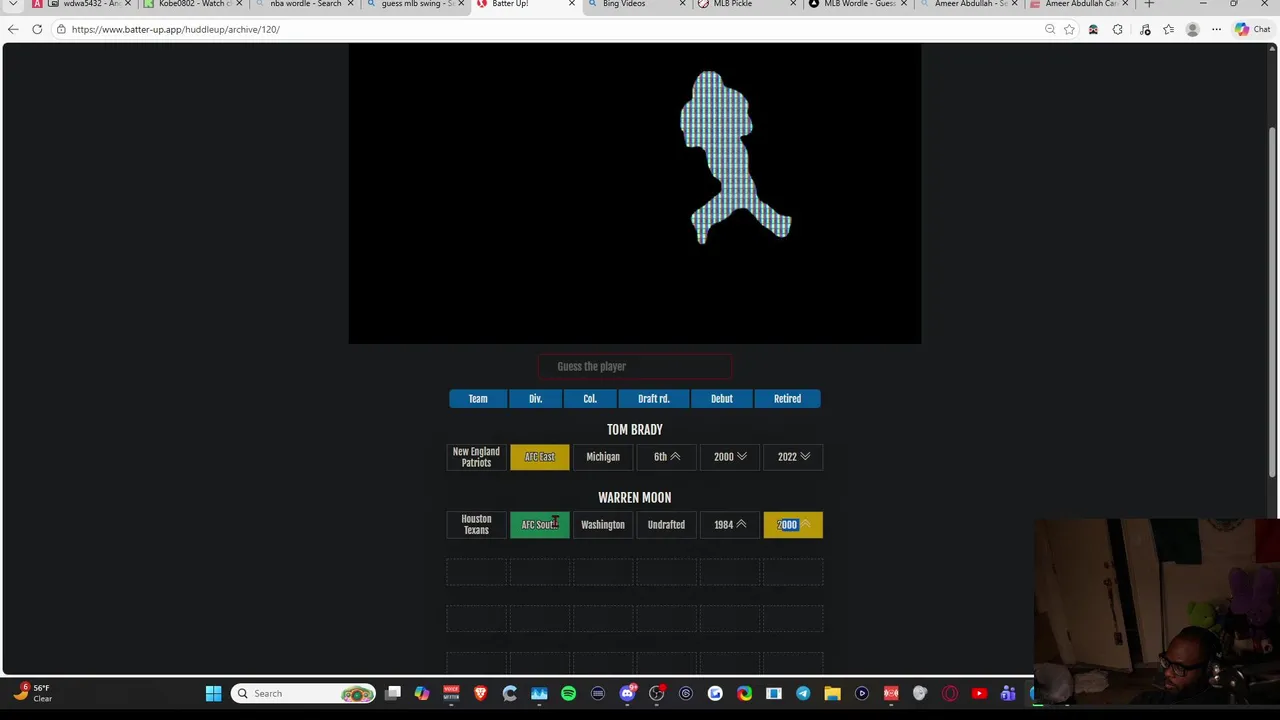Switch to the guess mlb swing tab
Screen dimensions: 1280x720
click(x=413, y=4)
